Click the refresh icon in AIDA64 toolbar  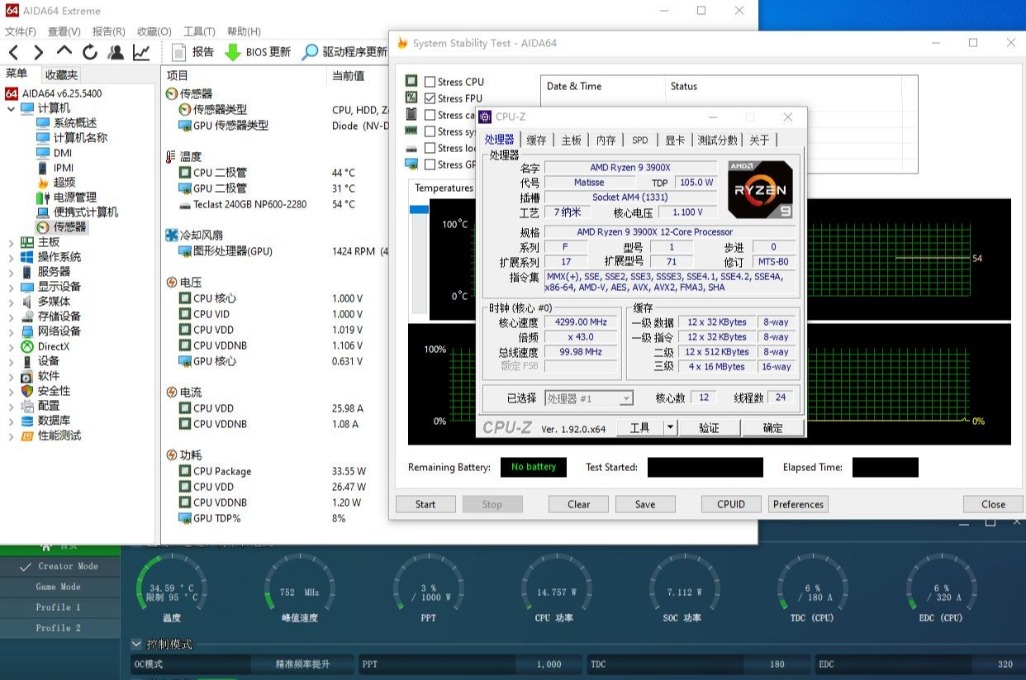click(x=90, y=52)
